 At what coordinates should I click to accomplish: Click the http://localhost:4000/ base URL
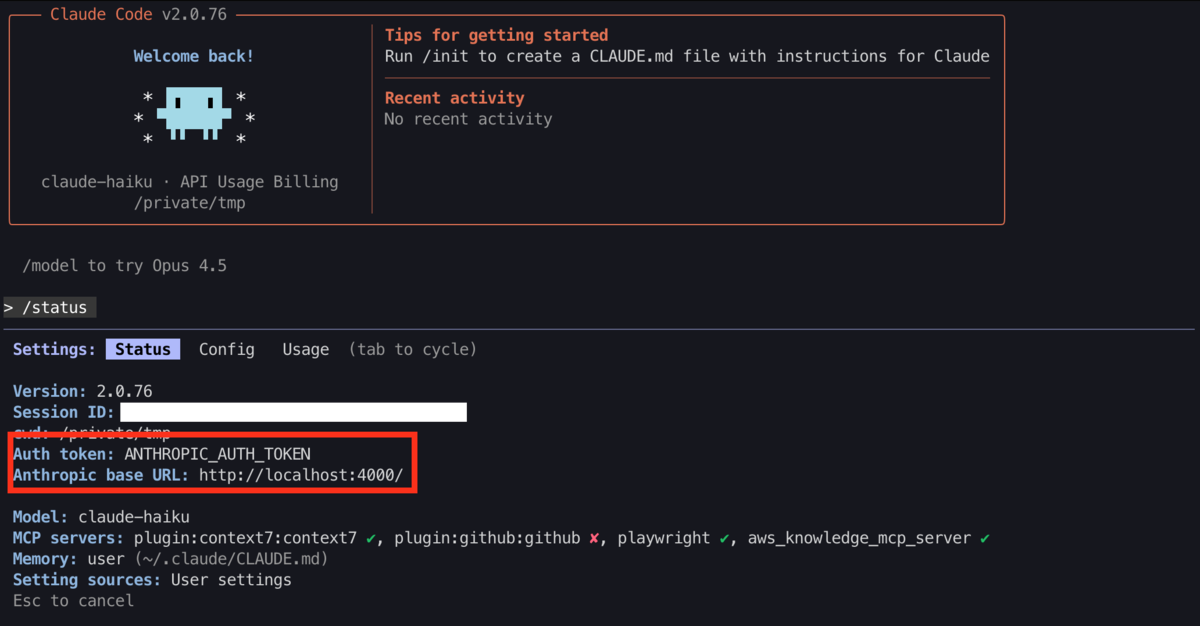pyautogui.click(x=301, y=475)
